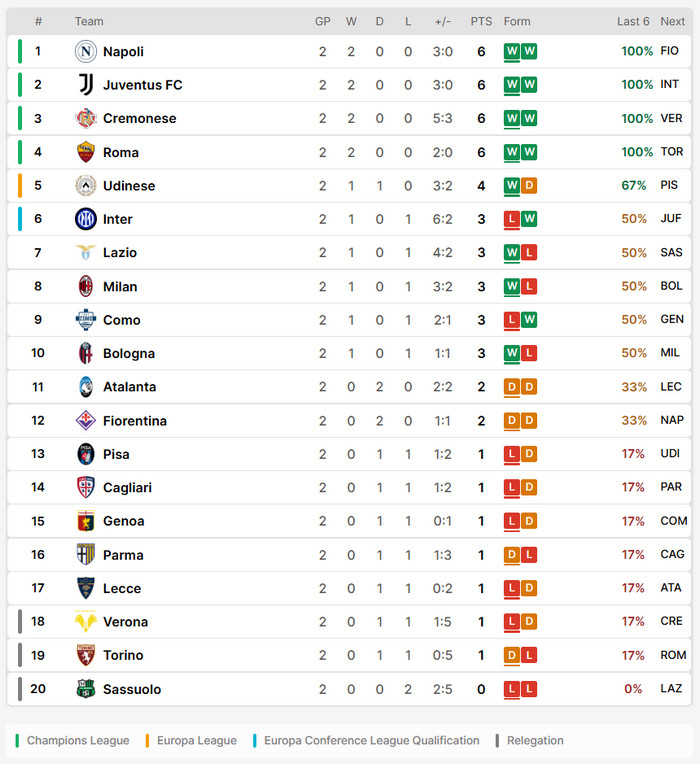Open the Cremonese team link
Screen dimensions: 700x764
pyautogui.click(x=139, y=118)
